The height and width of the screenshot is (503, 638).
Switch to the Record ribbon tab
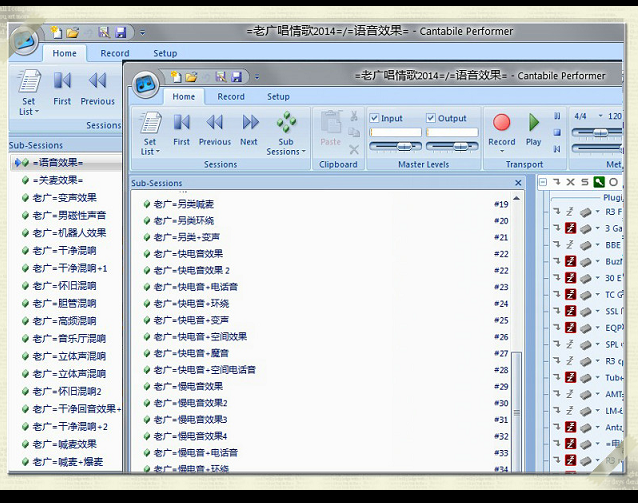(x=231, y=97)
